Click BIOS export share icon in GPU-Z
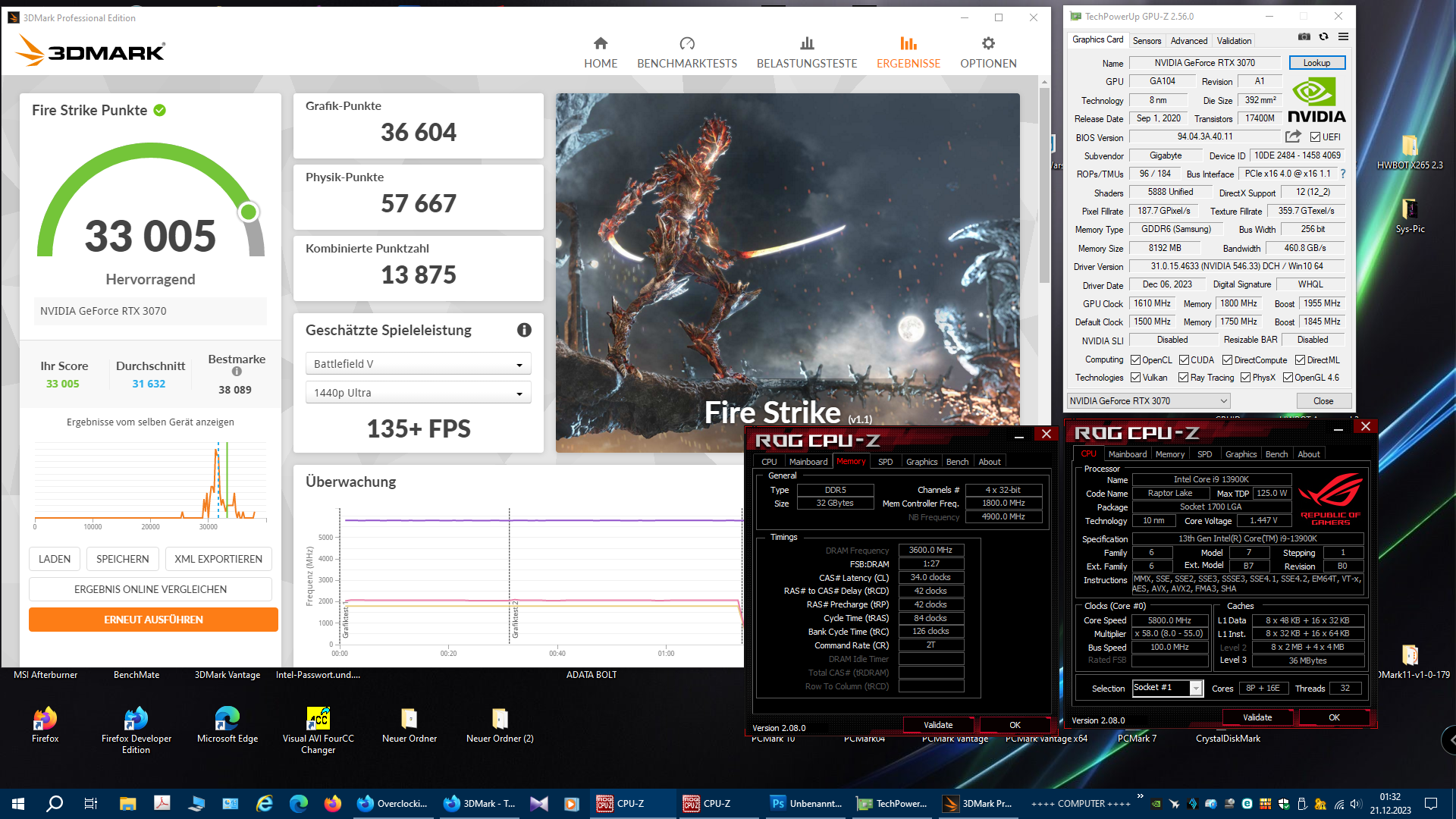 pos(1293,136)
